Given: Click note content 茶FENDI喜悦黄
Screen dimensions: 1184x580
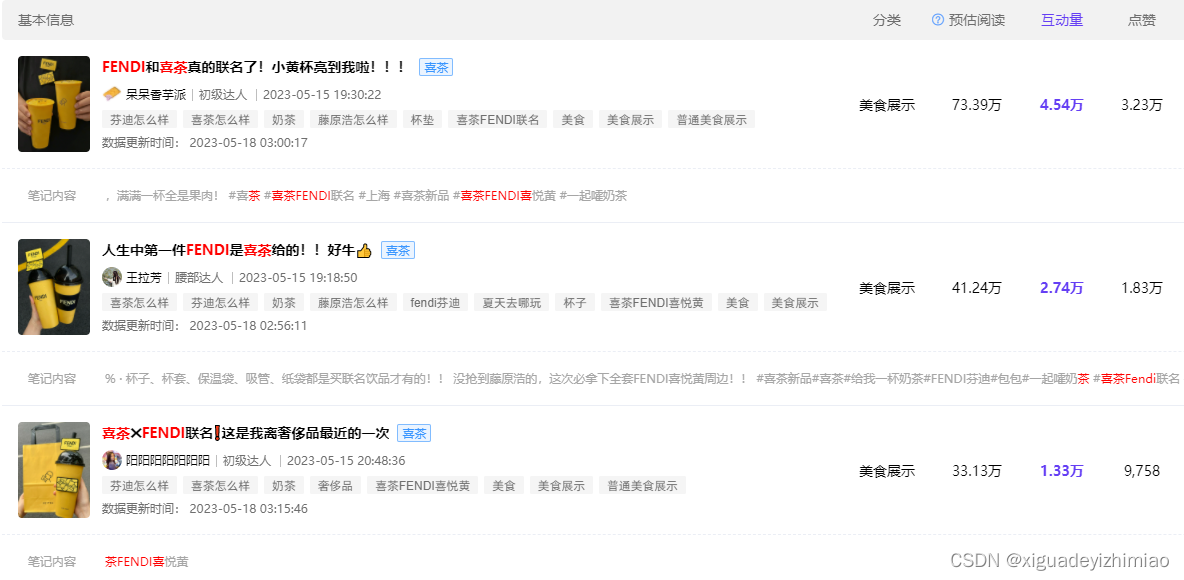Looking at the screenshot, I should tap(146, 561).
